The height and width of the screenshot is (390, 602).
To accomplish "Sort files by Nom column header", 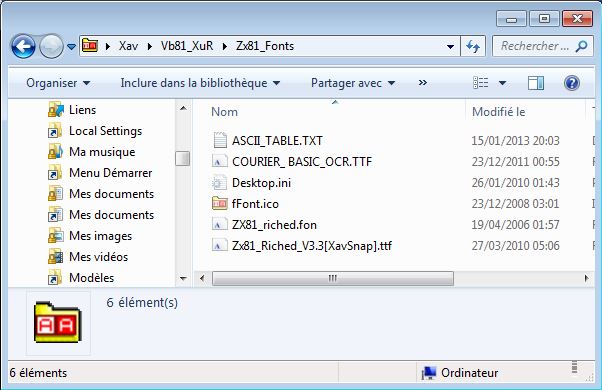I will click(224, 112).
